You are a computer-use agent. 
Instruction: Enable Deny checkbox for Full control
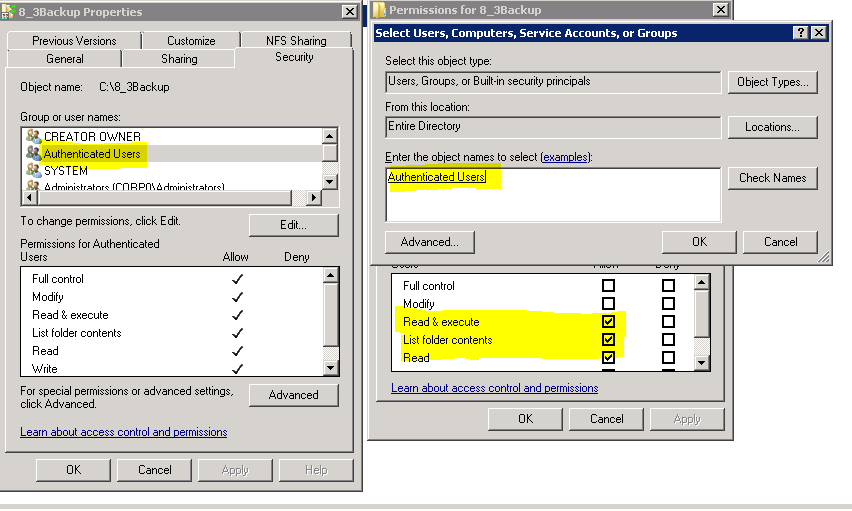click(x=668, y=286)
